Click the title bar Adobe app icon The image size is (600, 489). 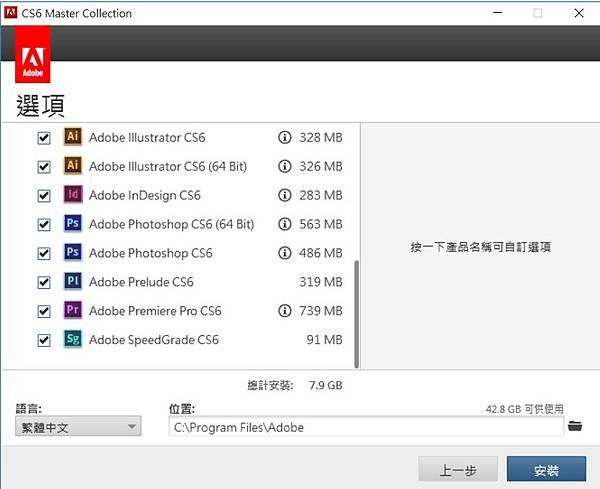[x=10, y=13]
